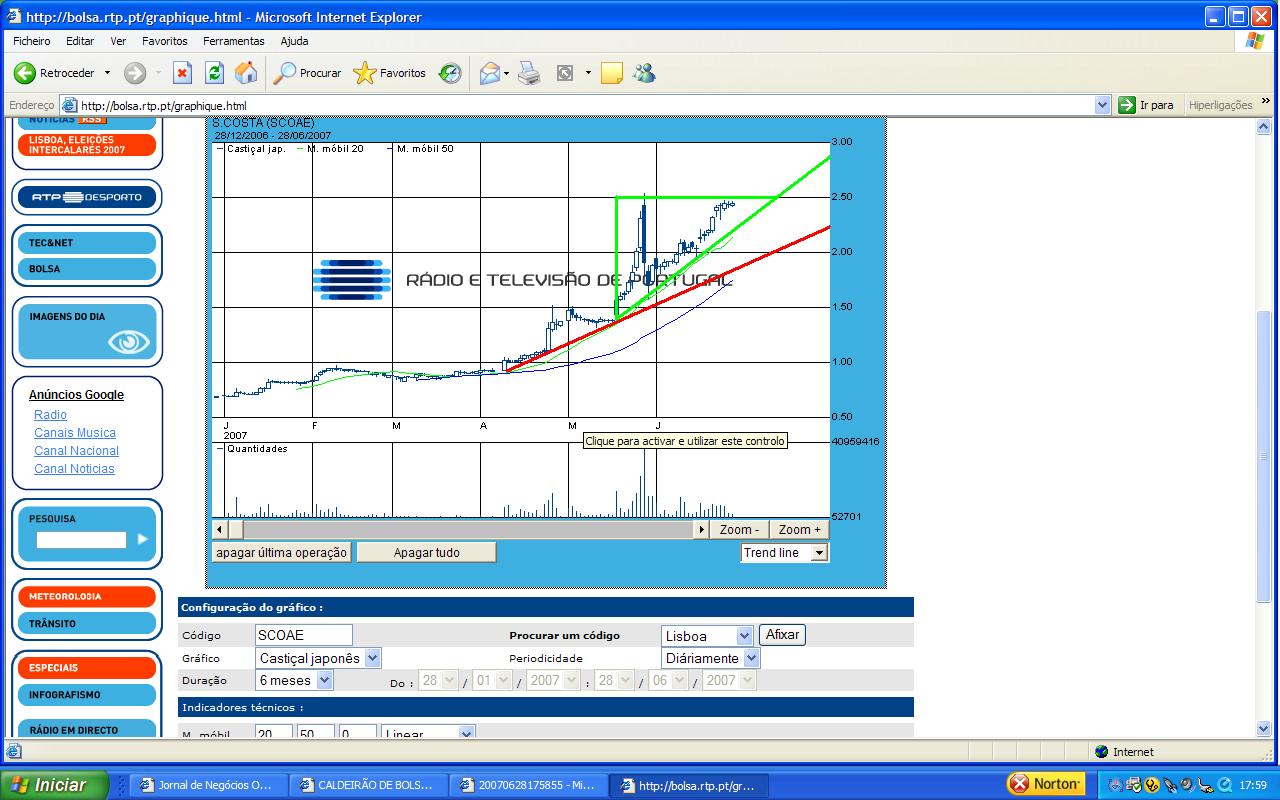Screen dimensions: 1280x800
Task: Open the Editar menu
Action: coord(80,41)
